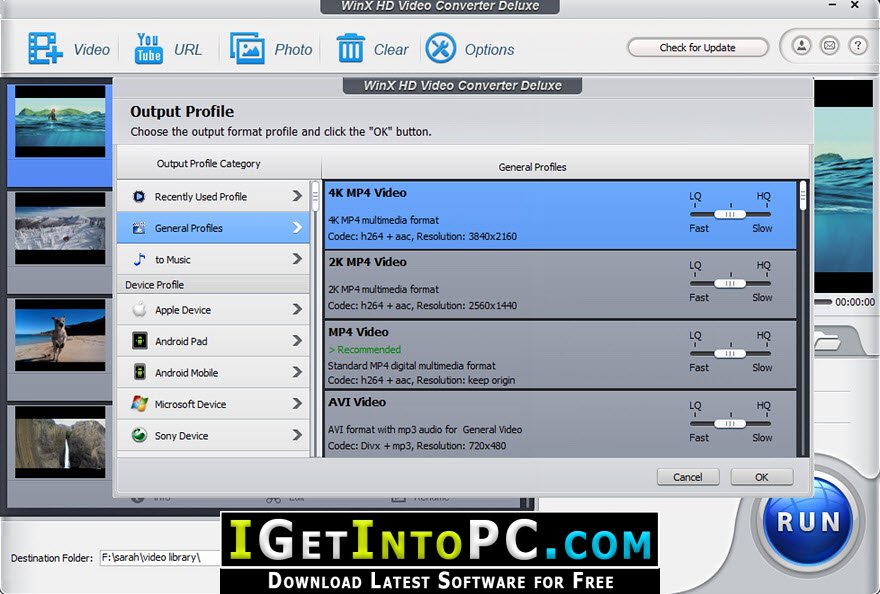Open the YouTube URL downloader icon
The image size is (880, 594).
[149, 48]
